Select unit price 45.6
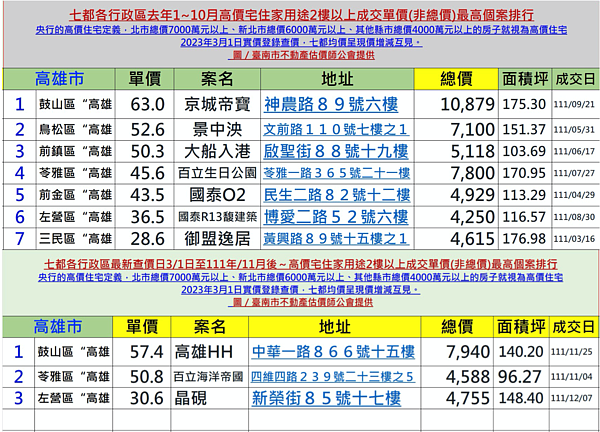Screen dimensions: 600x432 coord(147,173)
